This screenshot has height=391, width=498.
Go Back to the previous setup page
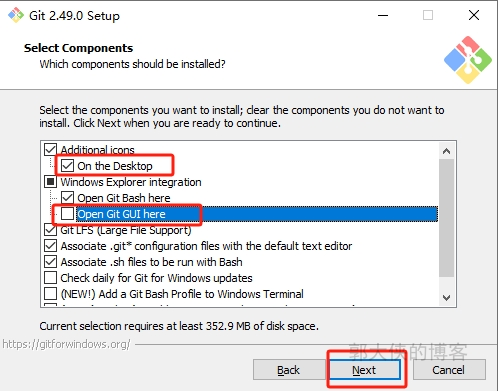(289, 370)
